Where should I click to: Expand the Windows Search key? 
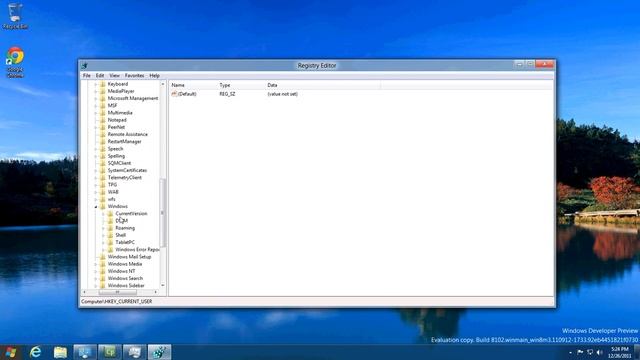(x=96, y=278)
